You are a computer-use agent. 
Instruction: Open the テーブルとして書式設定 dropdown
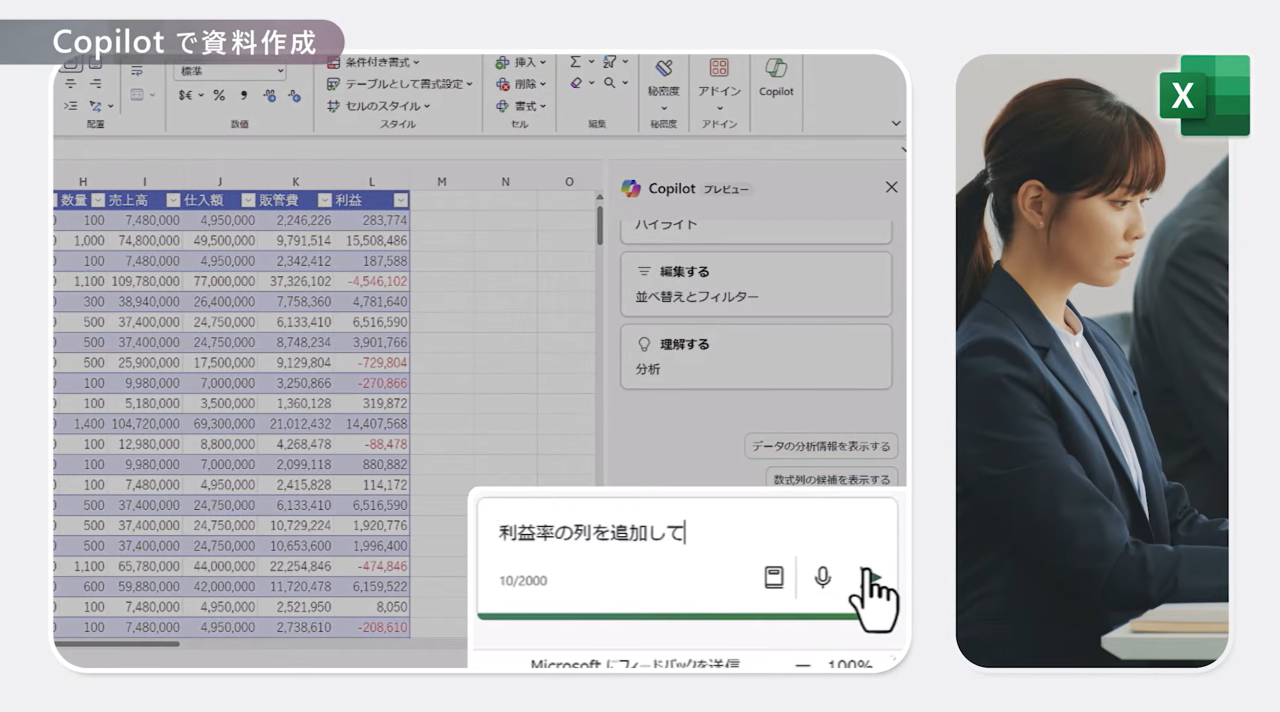(400, 84)
